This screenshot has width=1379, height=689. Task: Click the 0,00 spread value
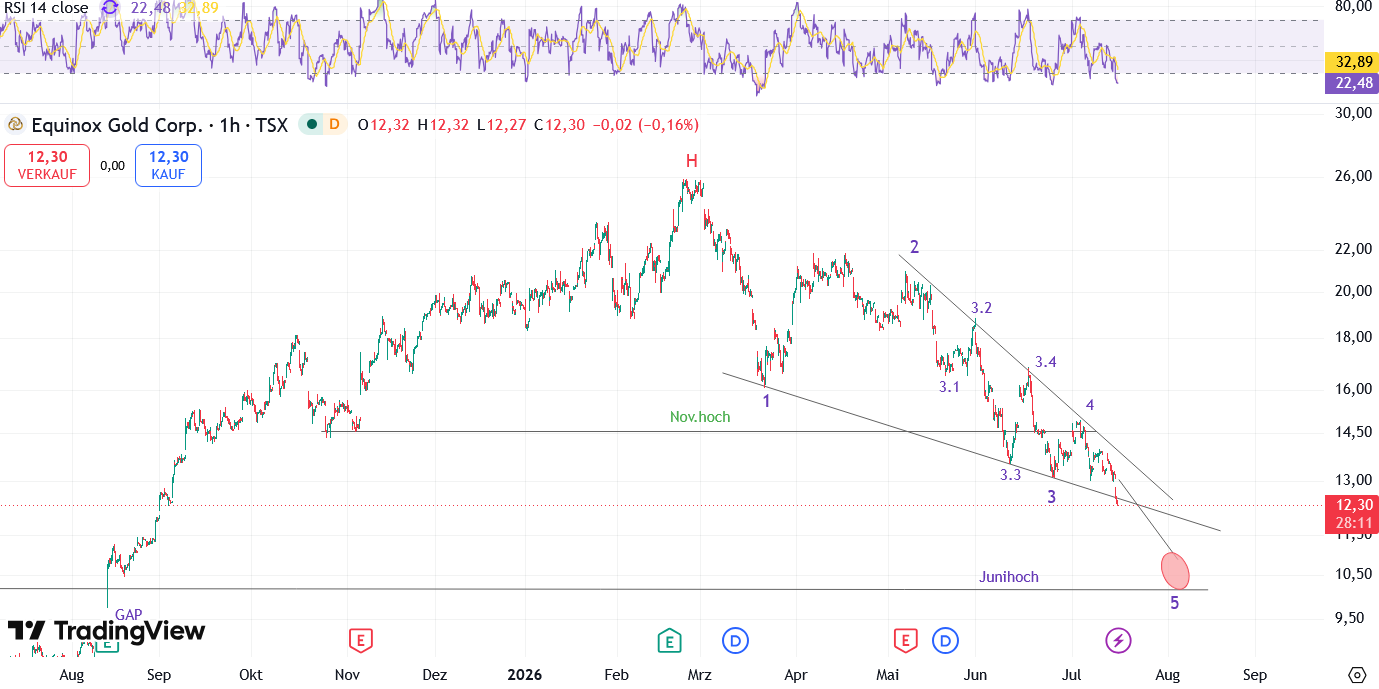(112, 166)
